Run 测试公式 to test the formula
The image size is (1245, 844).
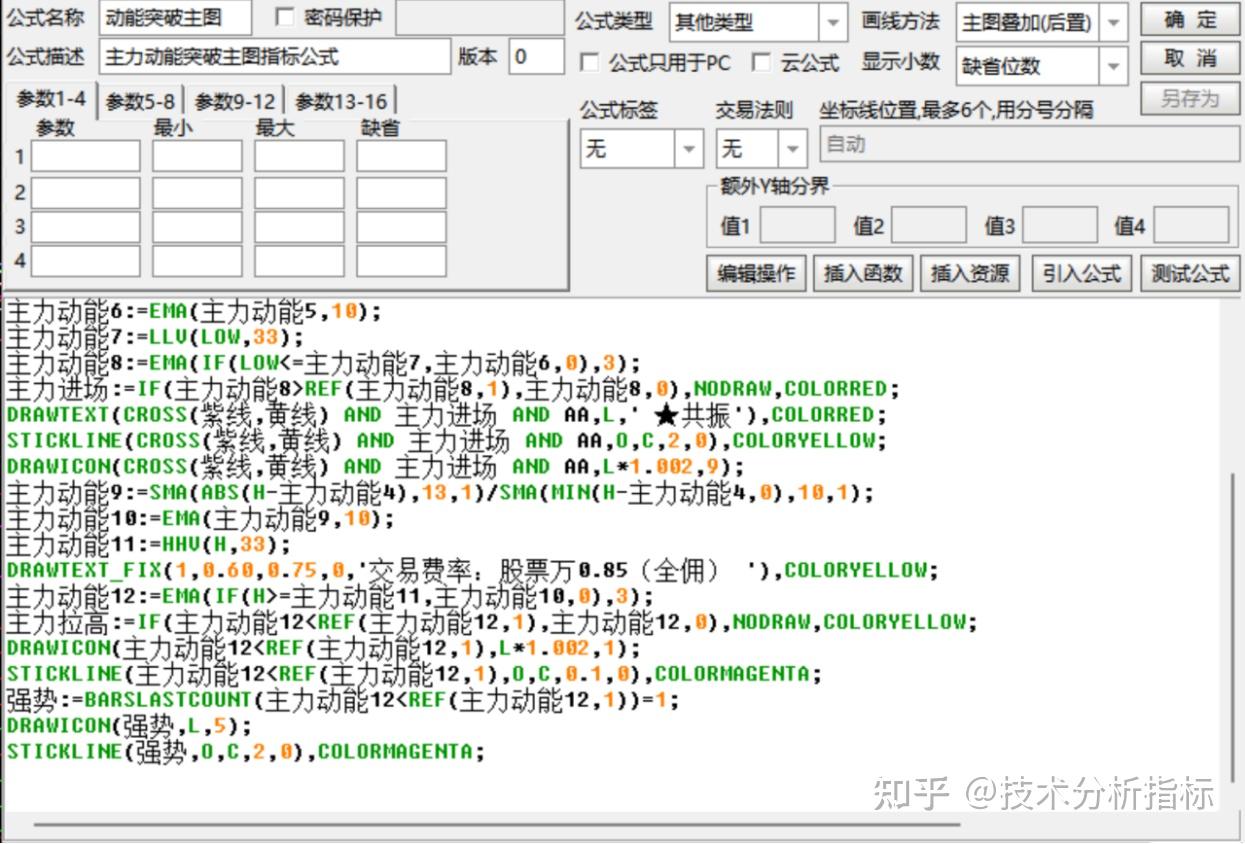click(x=1189, y=273)
